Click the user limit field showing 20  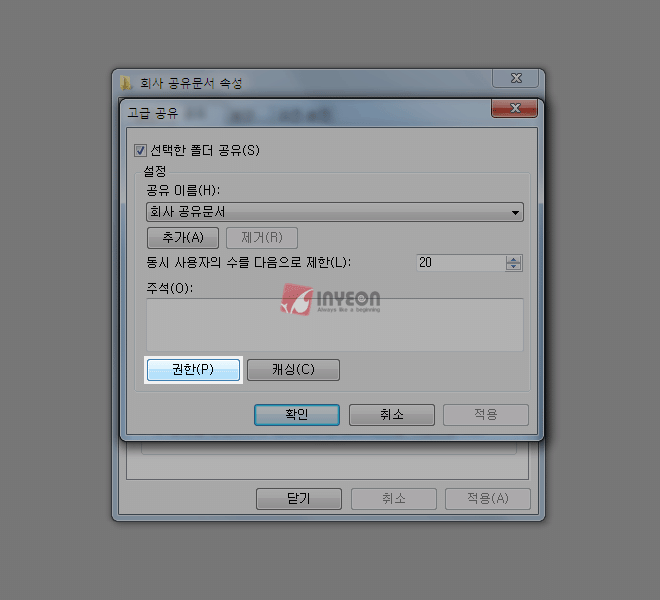tap(461, 263)
